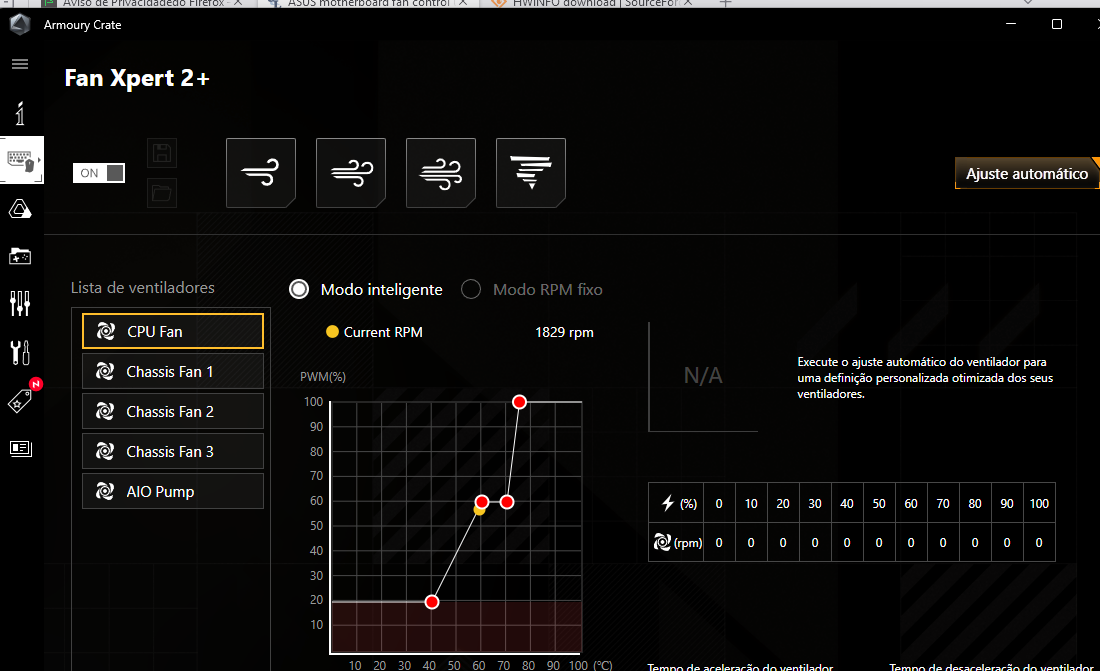Open the hamburger menu in Armoury Crate
Viewport: 1100px width, 671px height.
click(x=20, y=64)
